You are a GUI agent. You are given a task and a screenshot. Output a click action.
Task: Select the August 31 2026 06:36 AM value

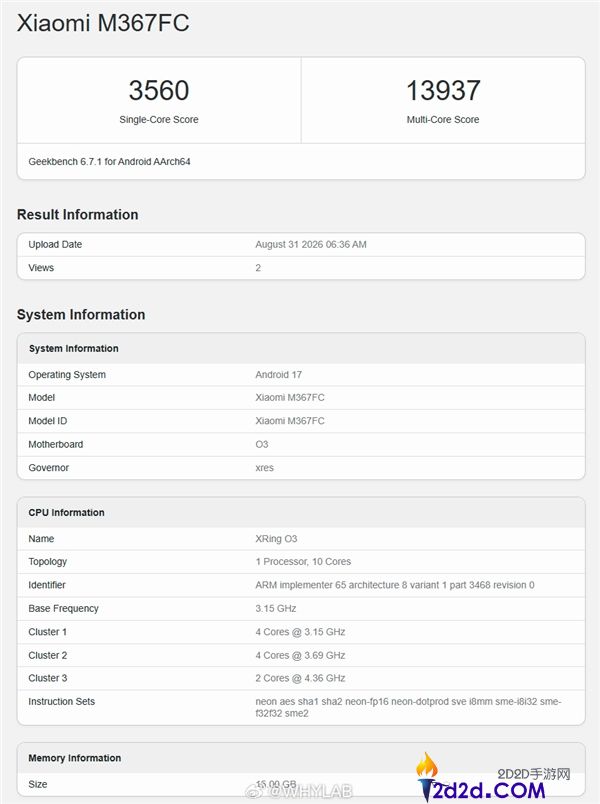click(x=311, y=245)
